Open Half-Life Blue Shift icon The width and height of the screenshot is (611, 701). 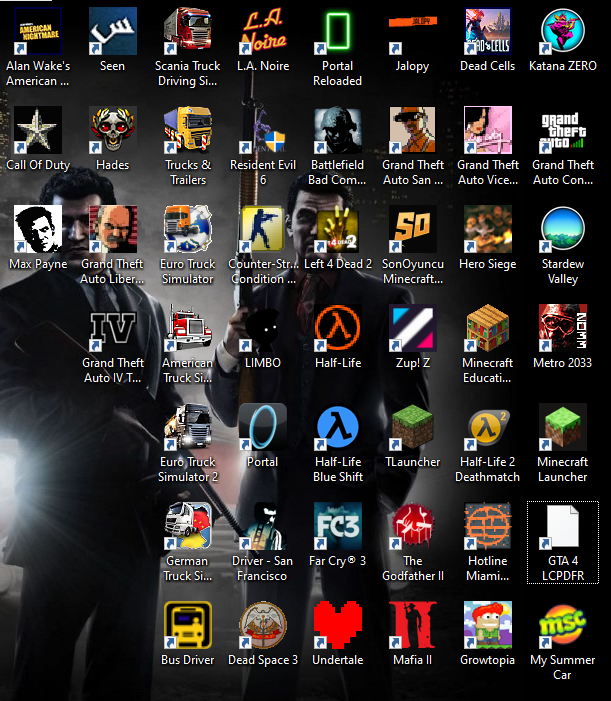(x=337, y=427)
